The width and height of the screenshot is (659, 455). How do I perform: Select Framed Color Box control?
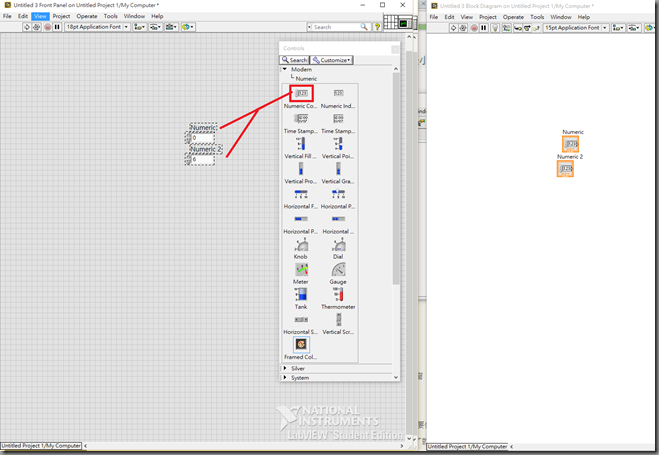pyautogui.click(x=301, y=345)
